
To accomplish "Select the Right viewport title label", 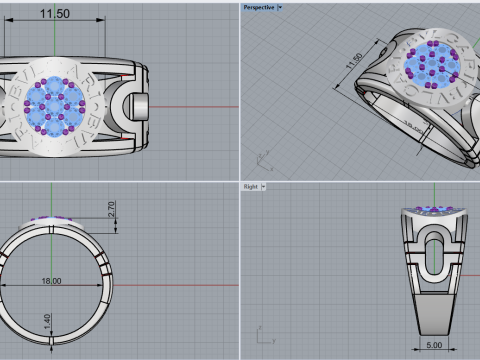I will (x=251, y=187).
